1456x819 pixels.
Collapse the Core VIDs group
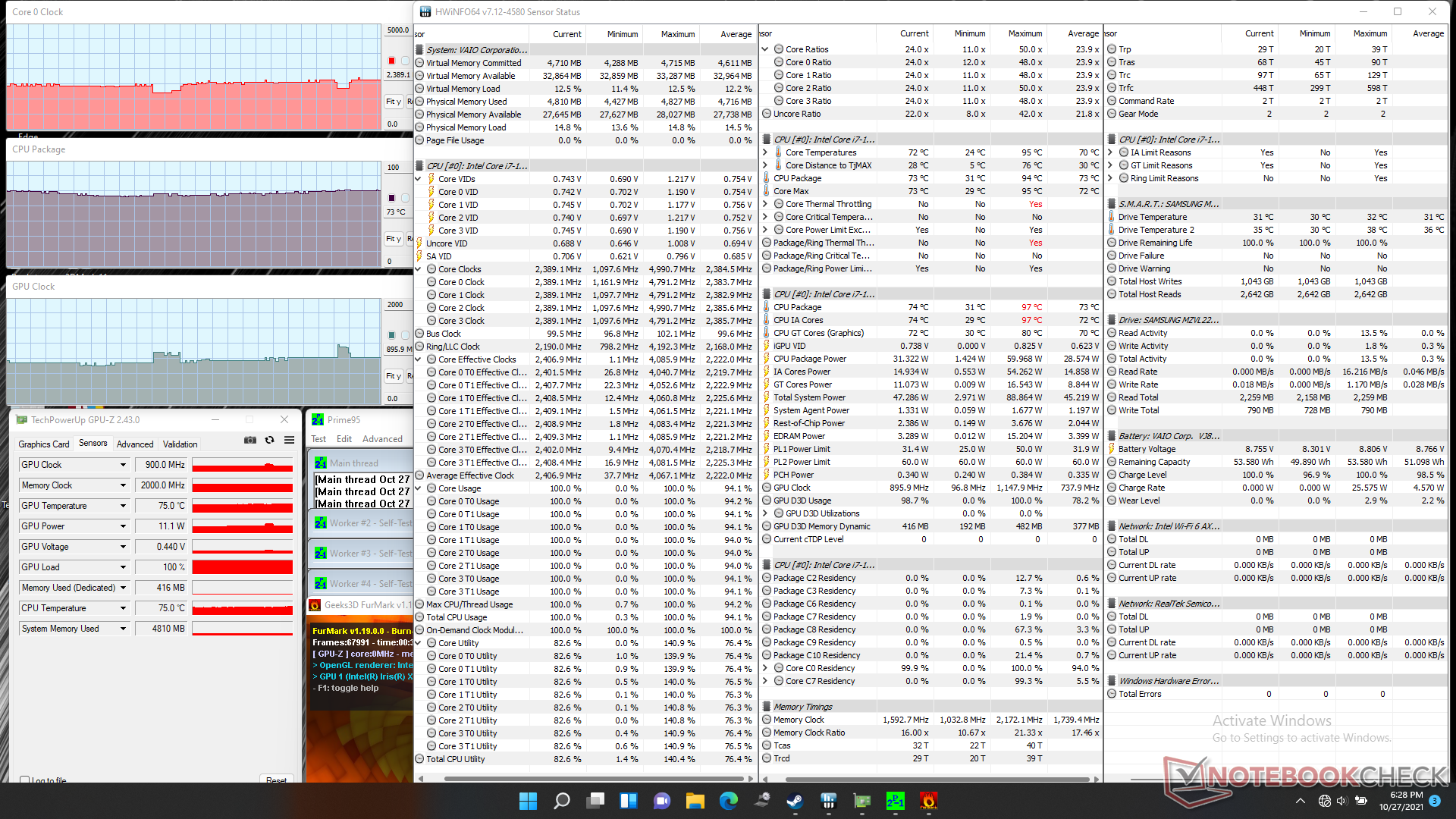(418, 179)
